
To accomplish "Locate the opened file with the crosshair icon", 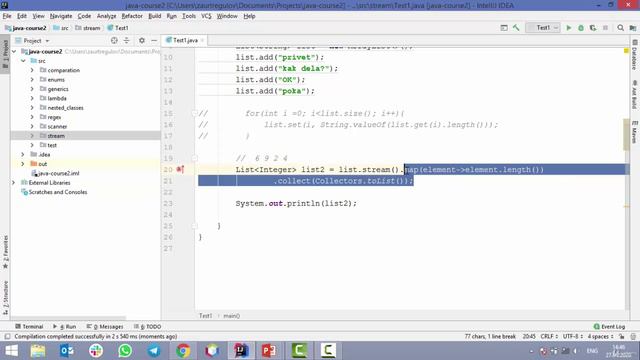I will [114, 40].
